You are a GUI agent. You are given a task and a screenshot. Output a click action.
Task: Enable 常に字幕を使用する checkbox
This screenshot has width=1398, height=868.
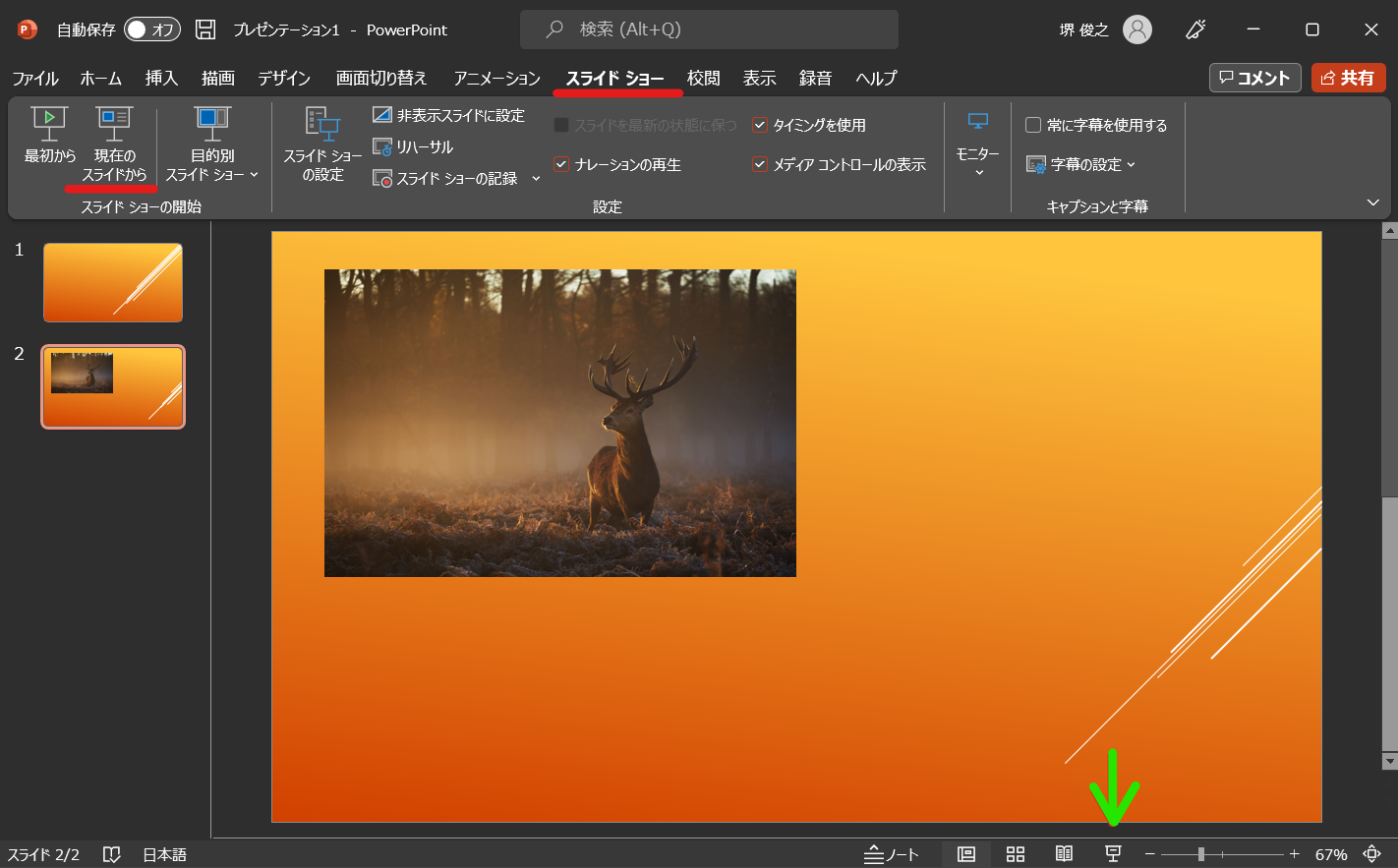(x=1033, y=125)
